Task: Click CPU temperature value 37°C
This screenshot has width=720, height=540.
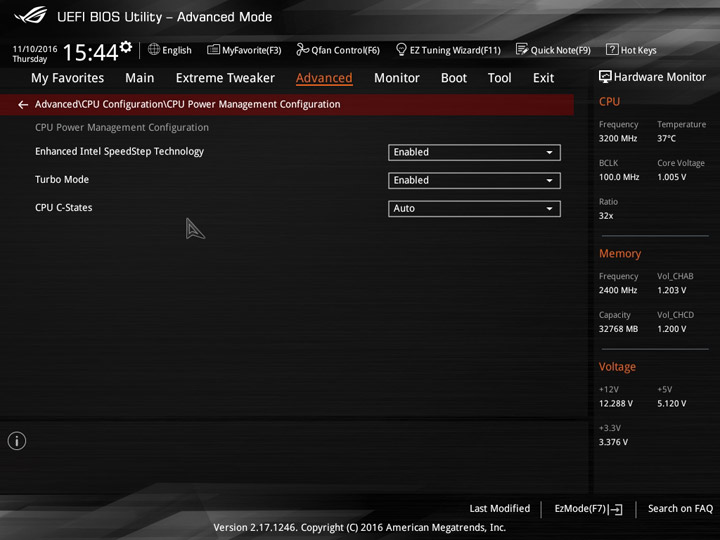Action: point(666,138)
